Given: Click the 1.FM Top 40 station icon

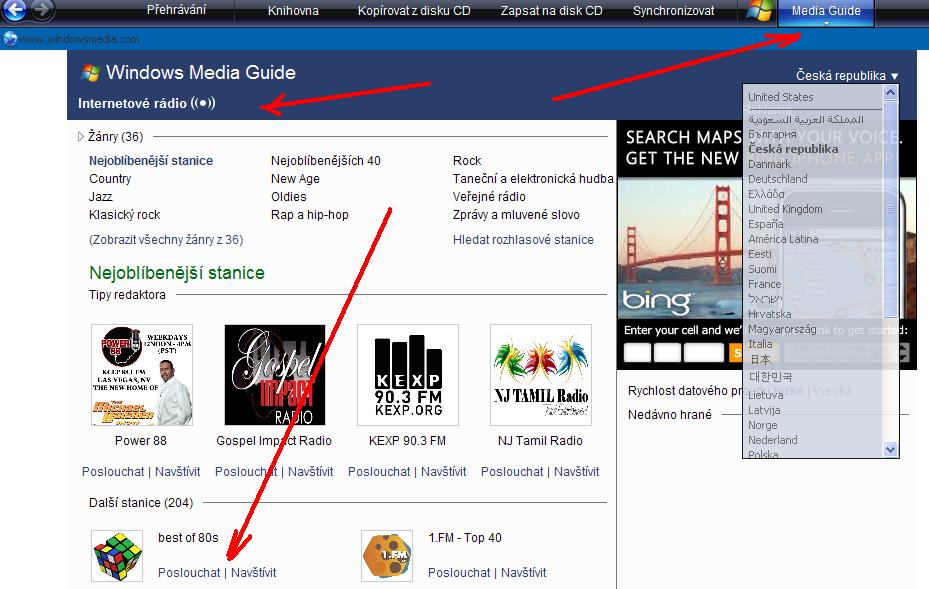Looking at the screenshot, I should tap(387, 556).
